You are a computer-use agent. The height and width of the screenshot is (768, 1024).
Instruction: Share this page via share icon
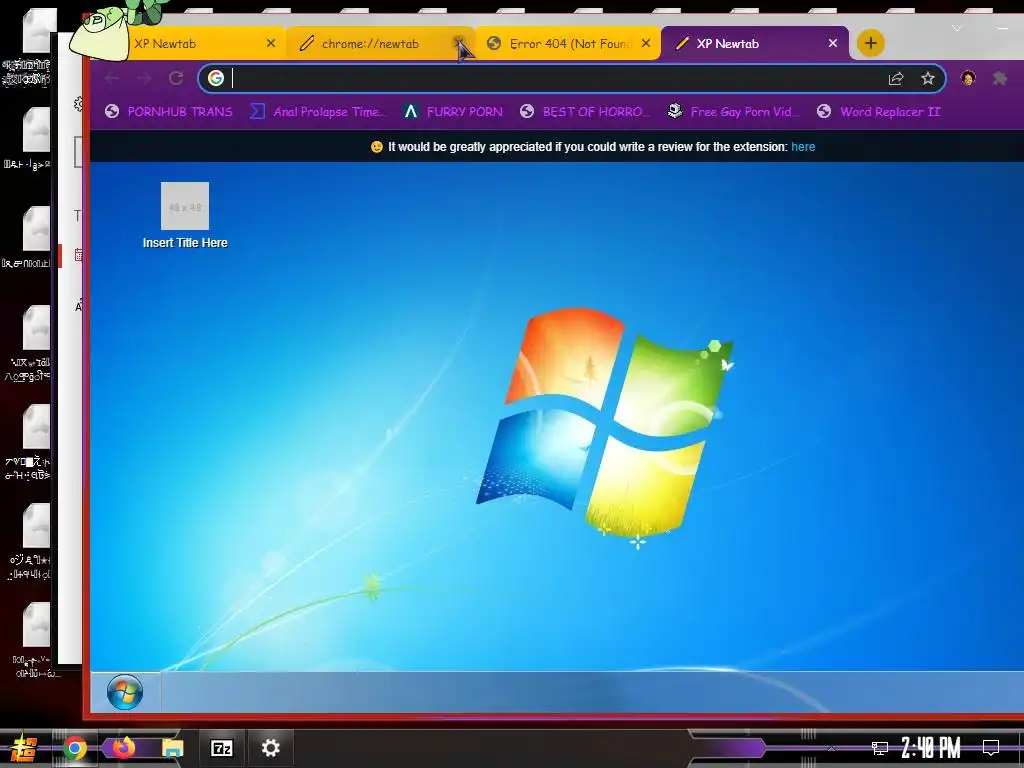click(x=896, y=78)
